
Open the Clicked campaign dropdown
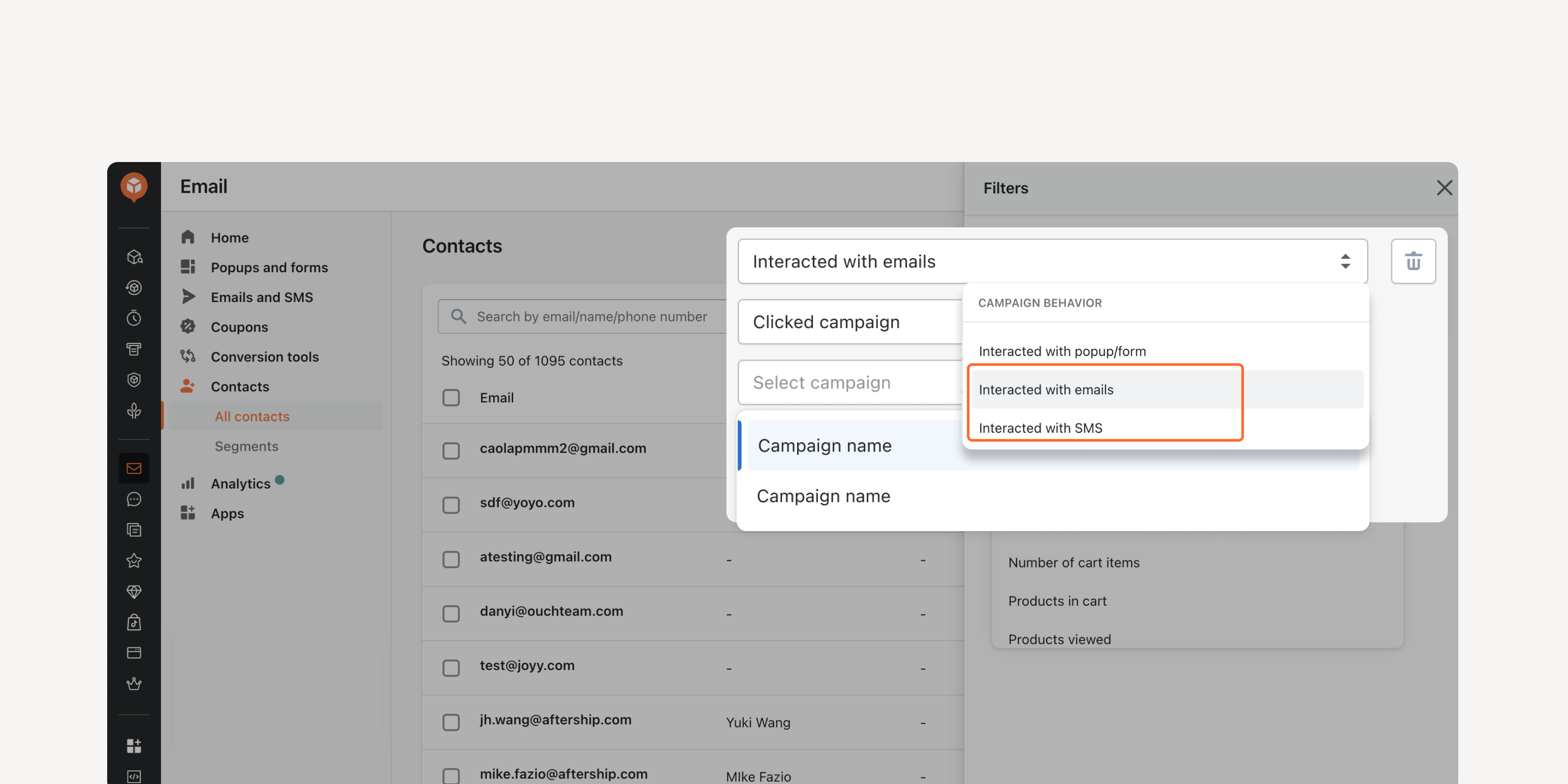pos(850,322)
